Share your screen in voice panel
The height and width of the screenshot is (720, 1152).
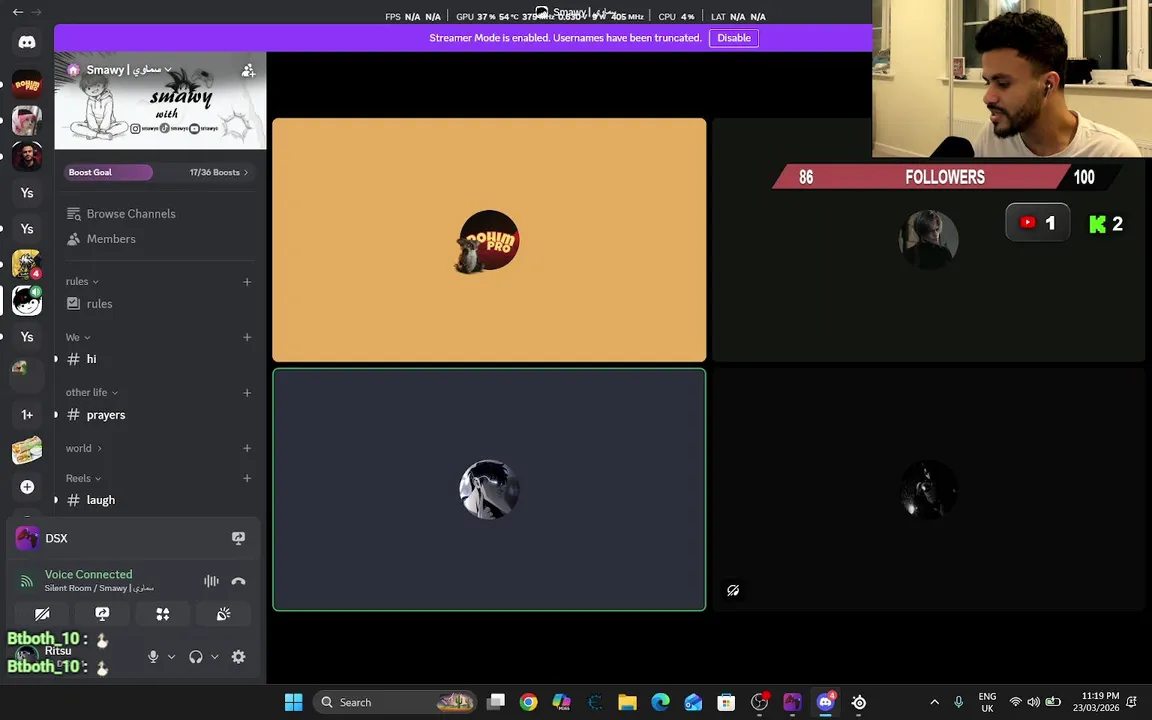click(x=102, y=613)
